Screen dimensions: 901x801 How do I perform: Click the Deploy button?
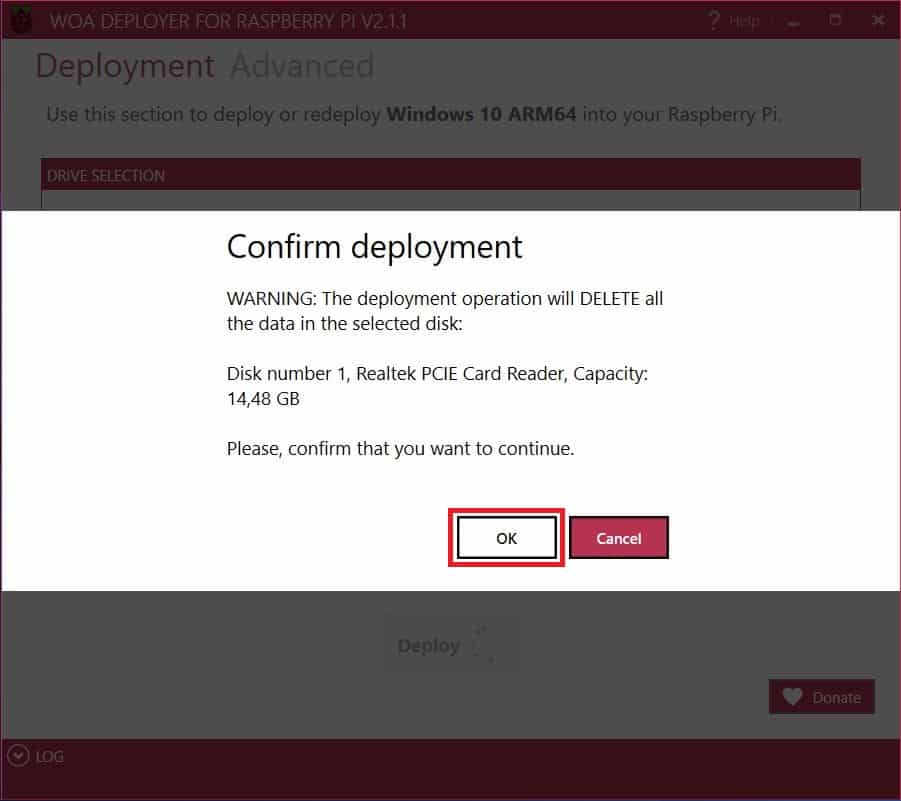tap(451, 645)
